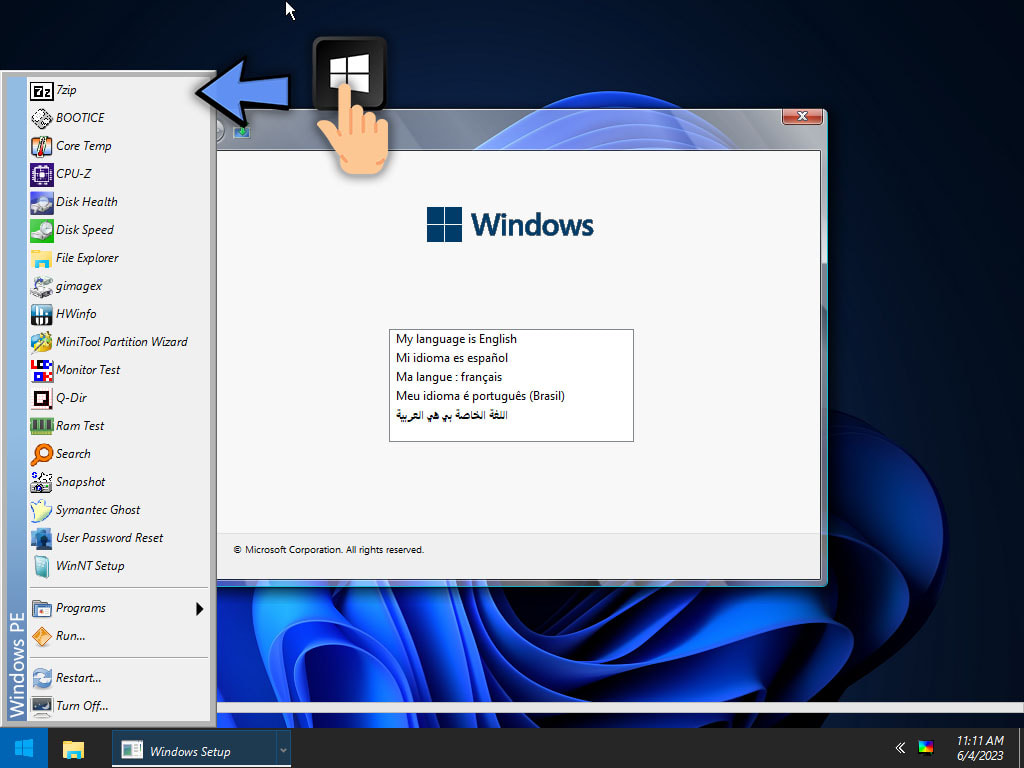Launch the HWinfo program icon

click(41, 314)
